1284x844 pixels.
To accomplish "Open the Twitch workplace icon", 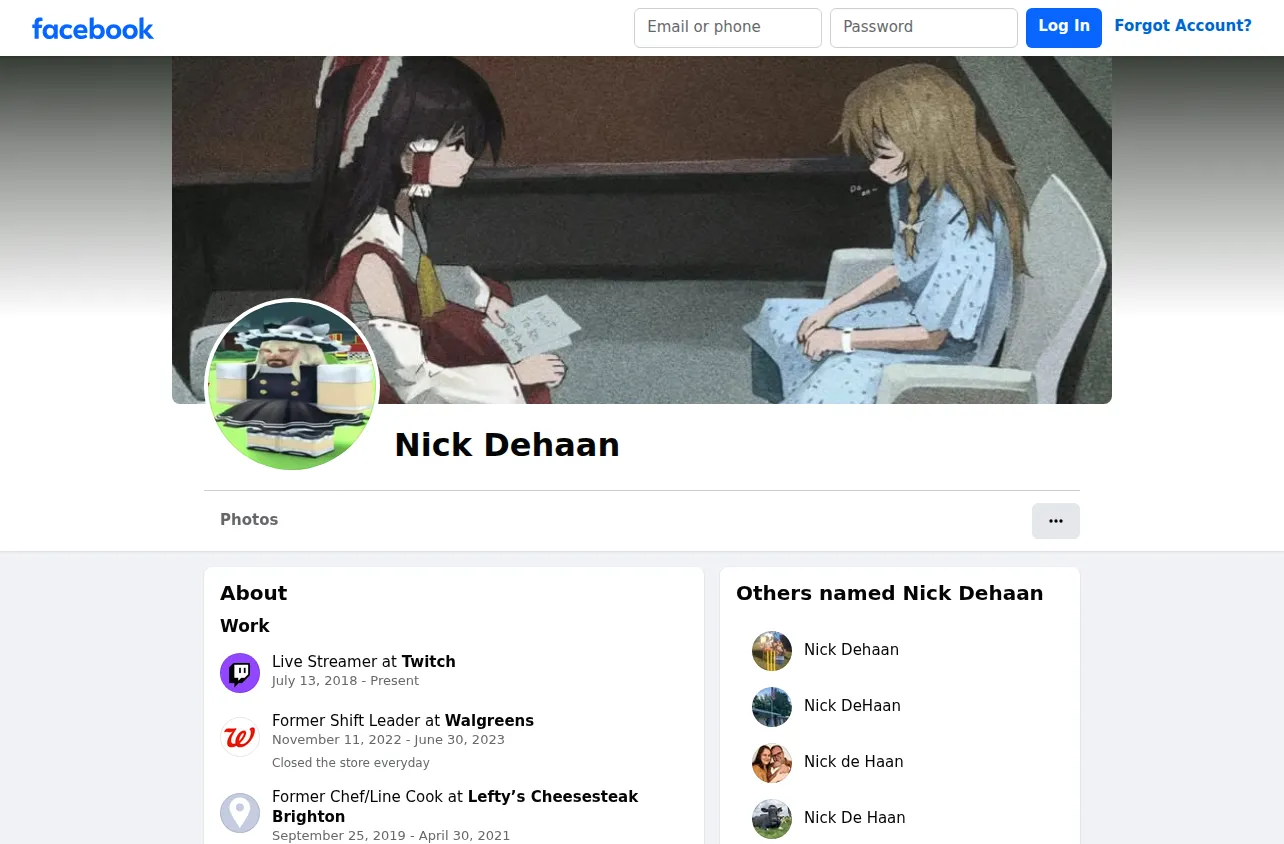I will tap(240, 673).
